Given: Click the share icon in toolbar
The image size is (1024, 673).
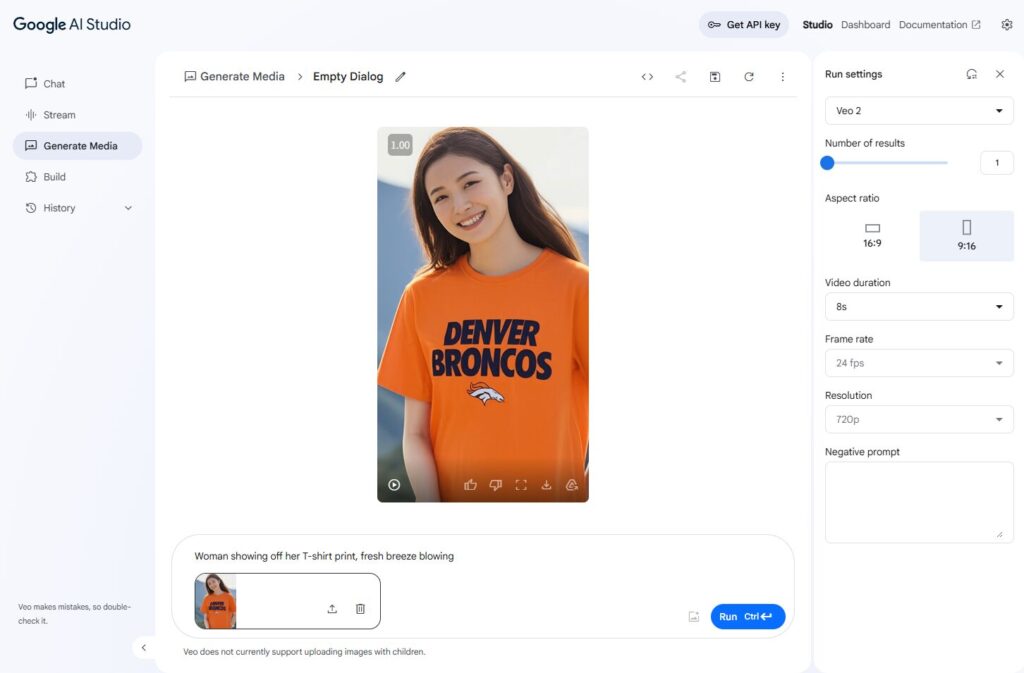Looking at the screenshot, I should pyautogui.click(x=680, y=77).
